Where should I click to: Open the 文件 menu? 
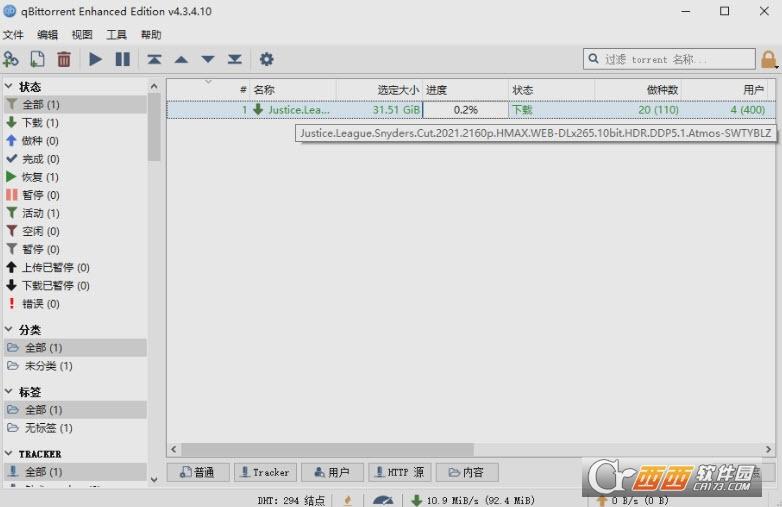[13, 34]
